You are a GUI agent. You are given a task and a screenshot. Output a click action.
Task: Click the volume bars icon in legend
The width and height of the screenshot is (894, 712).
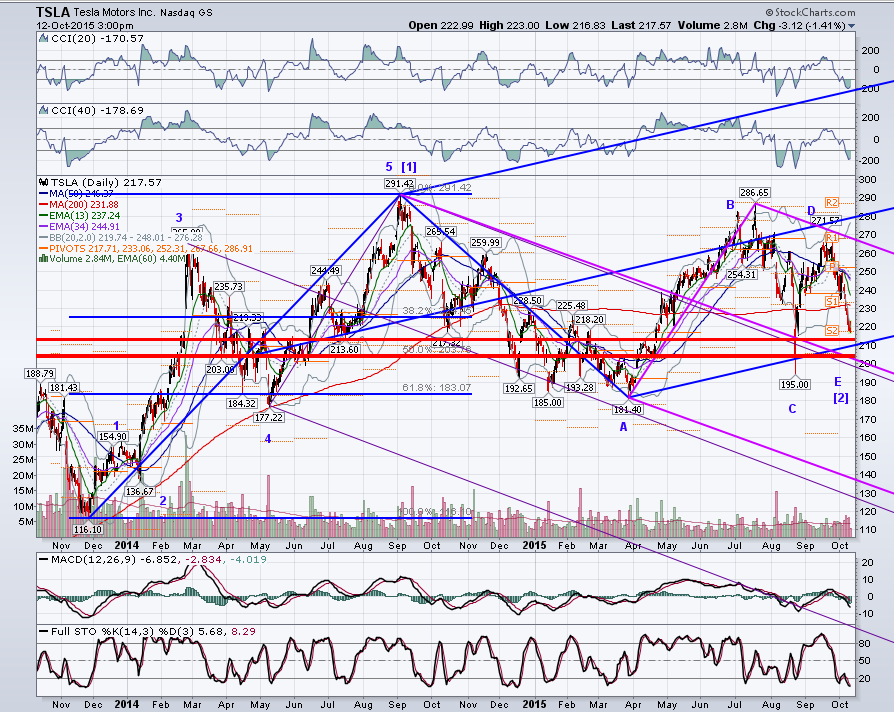point(43,258)
